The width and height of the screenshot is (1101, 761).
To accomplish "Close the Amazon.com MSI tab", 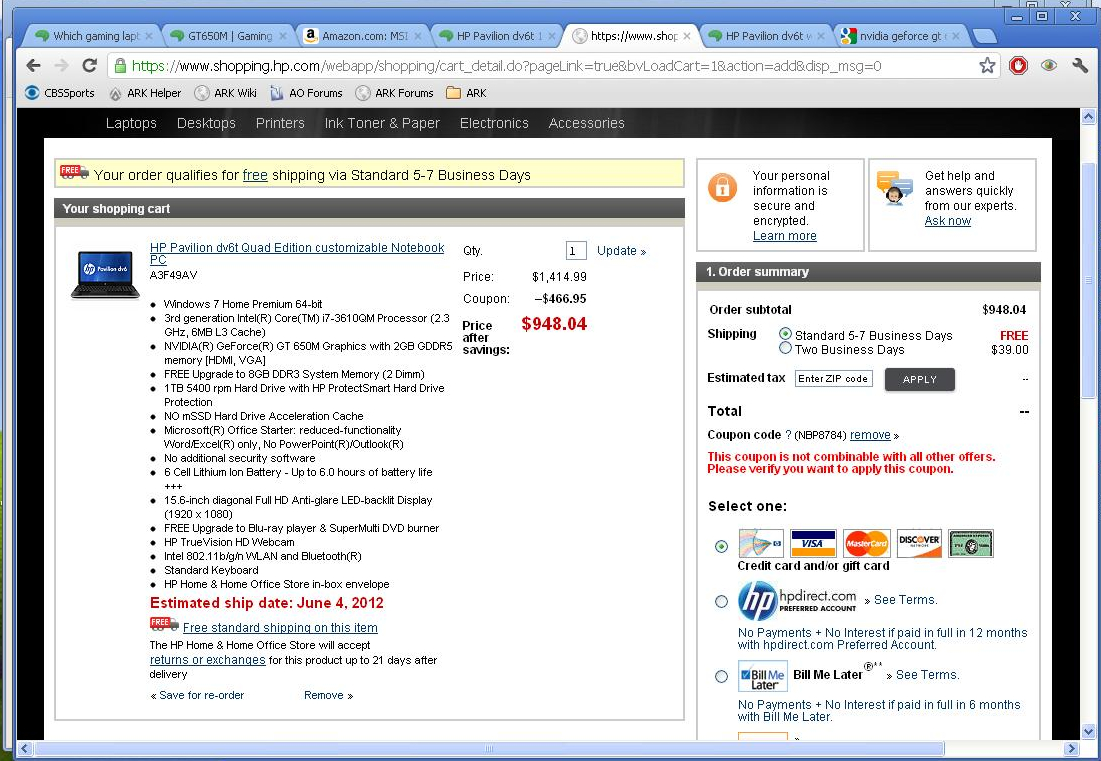I will (418, 36).
